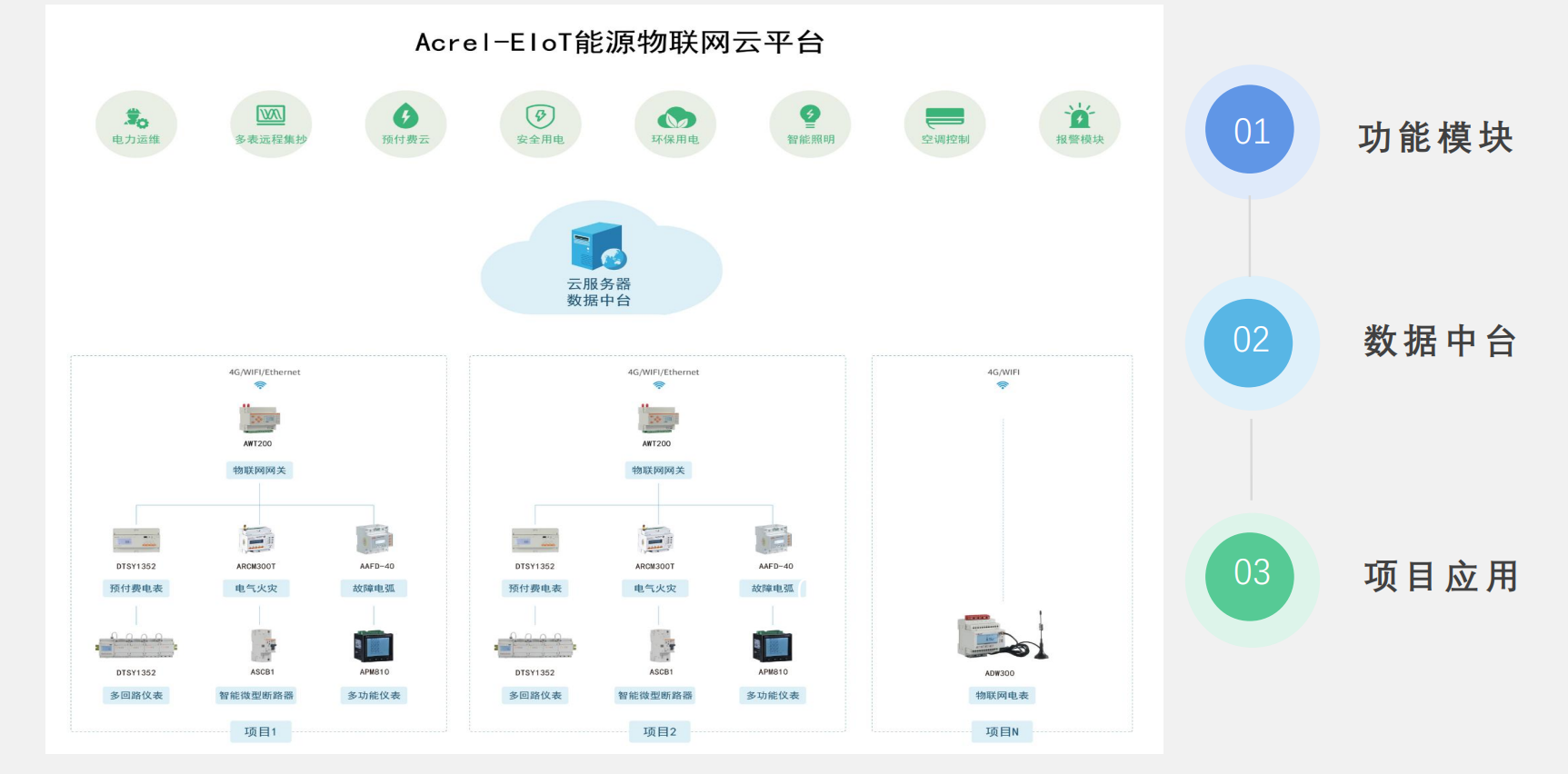Click the wifi icon under 4G/WIFI in 项目N
This screenshot has width=1568, height=774.
pyautogui.click(x=1003, y=385)
